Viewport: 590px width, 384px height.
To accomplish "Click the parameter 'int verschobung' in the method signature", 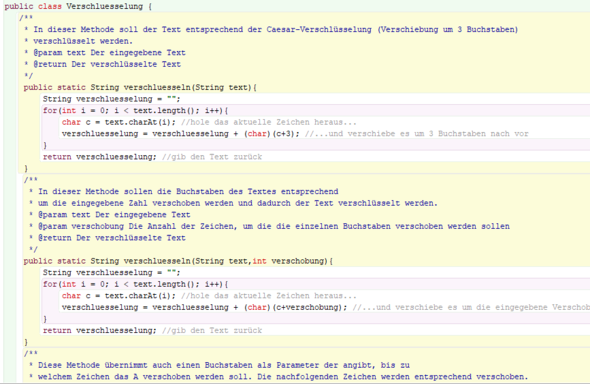I will (289, 261).
